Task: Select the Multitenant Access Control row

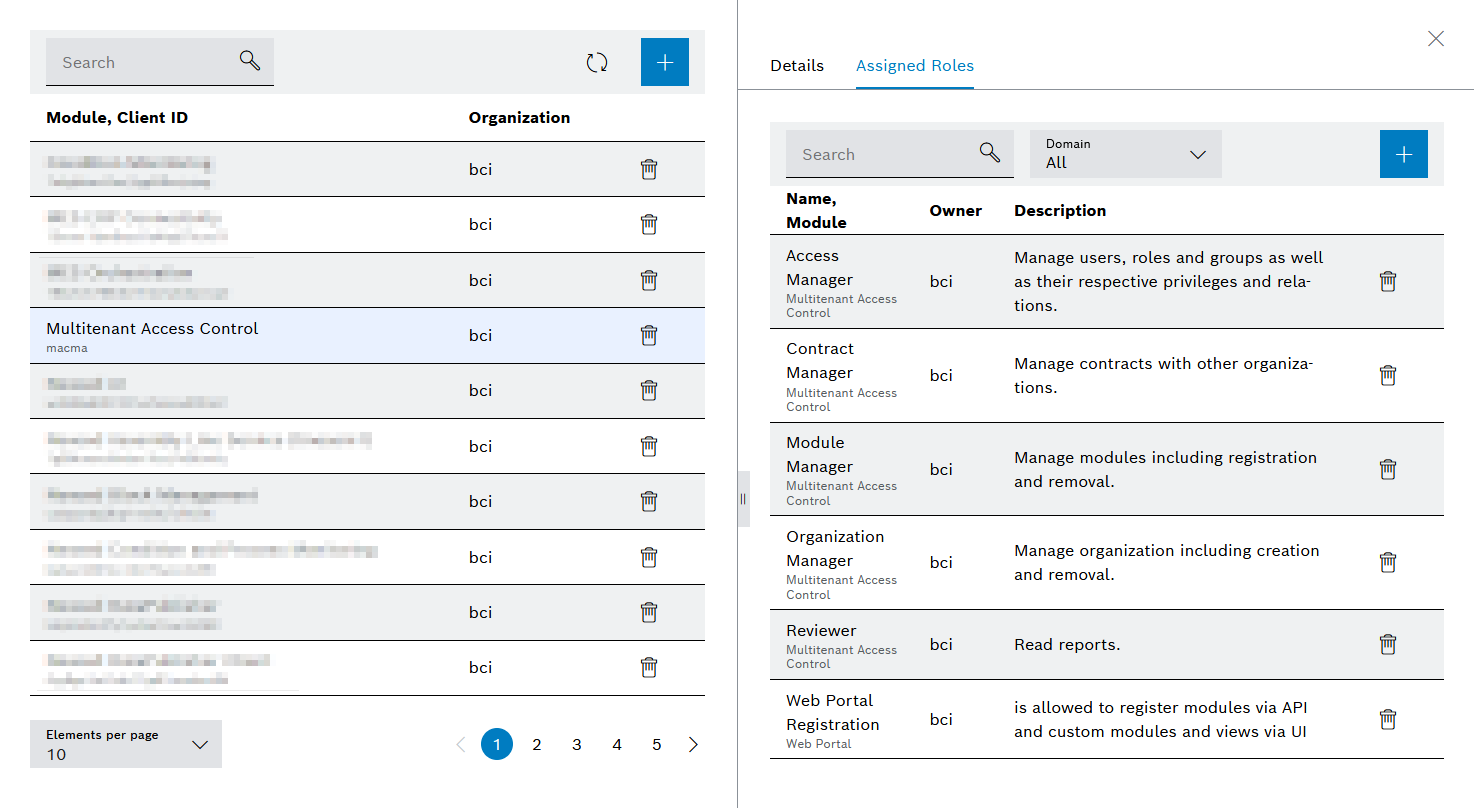Action: point(250,335)
